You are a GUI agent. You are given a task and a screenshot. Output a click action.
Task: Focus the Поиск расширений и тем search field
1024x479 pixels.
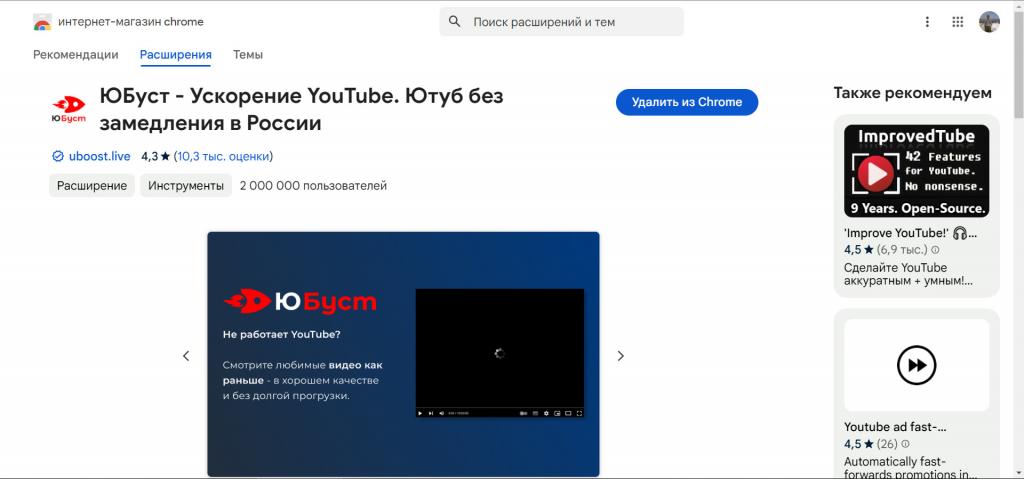click(x=562, y=22)
